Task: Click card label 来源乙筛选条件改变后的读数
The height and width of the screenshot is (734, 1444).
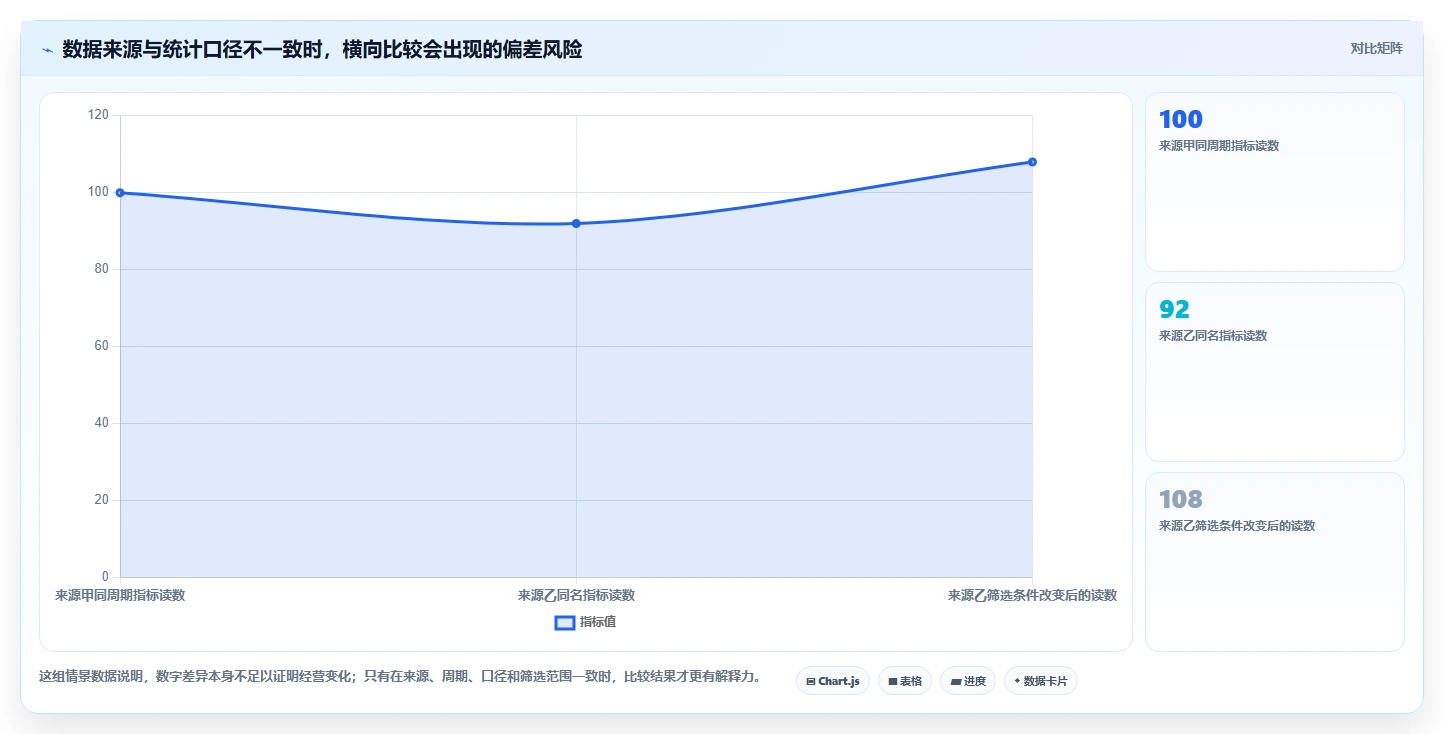Action: (1237, 526)
